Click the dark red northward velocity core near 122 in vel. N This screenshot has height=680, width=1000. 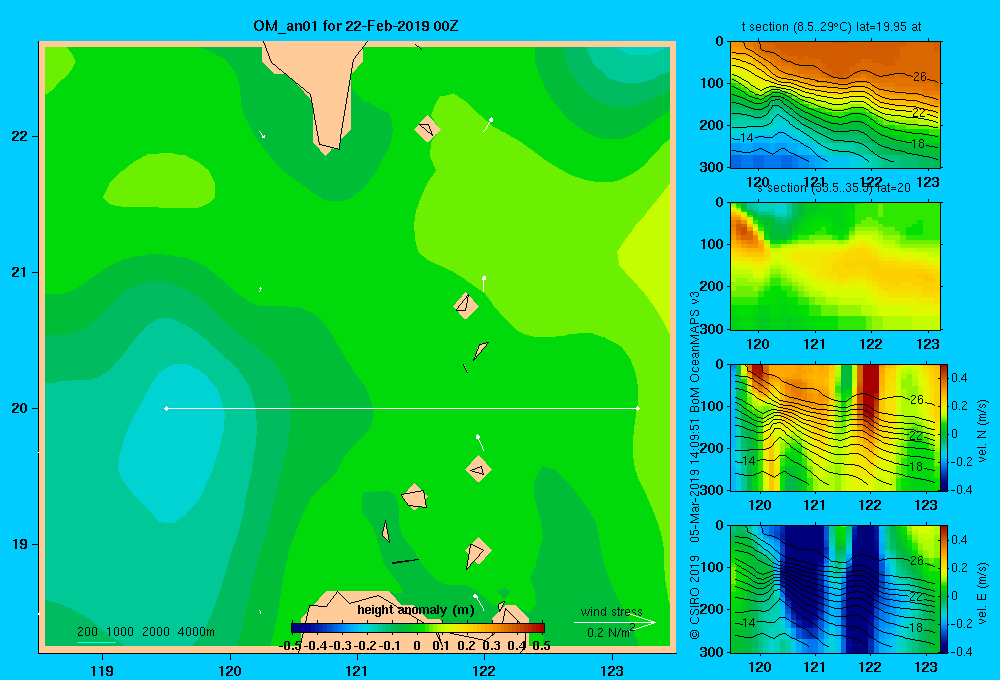[x=868, y=392]
